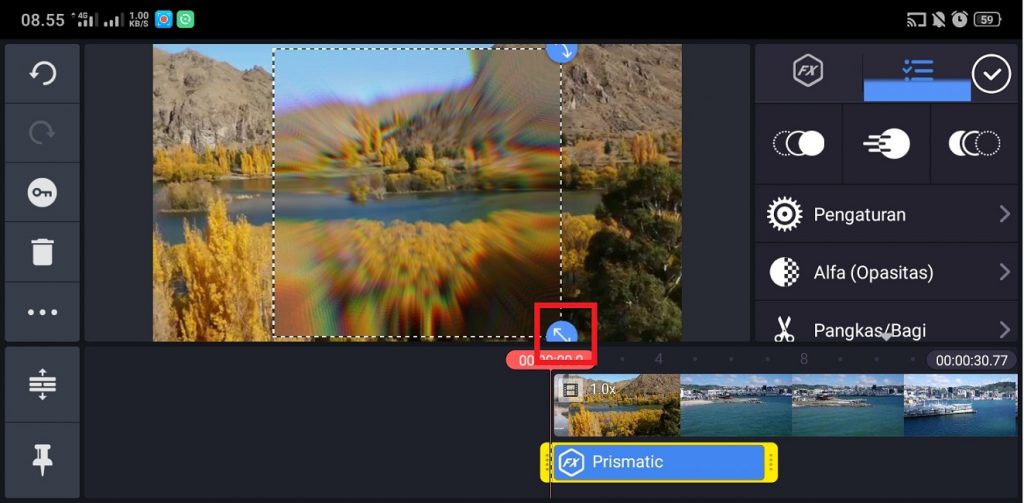Tap the film strip icon on clip
Screen dimensions: 1024x503
571,389
